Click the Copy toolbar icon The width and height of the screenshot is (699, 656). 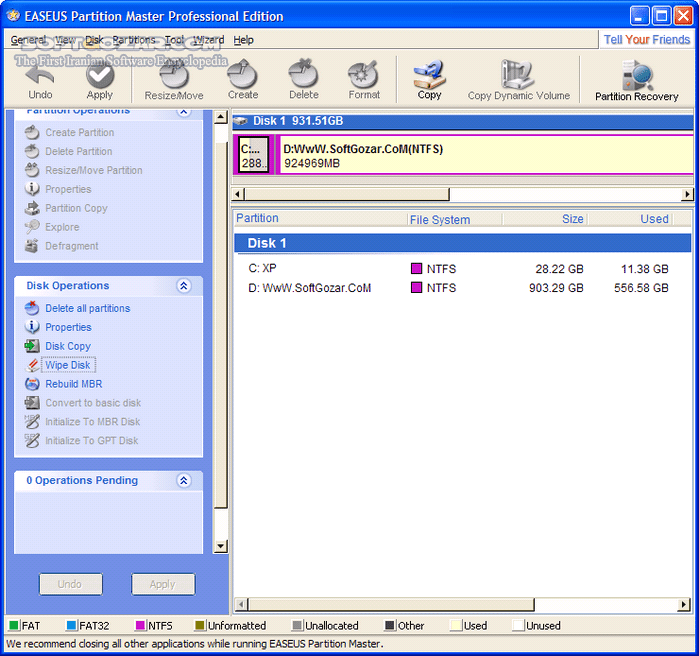(x=429, y=75)
